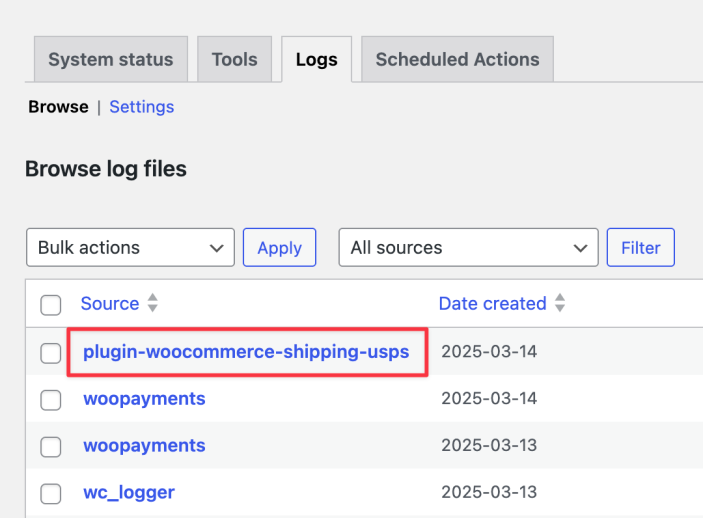Sort by Source using sort arrows icon
This screenshot has width=703, height=518.
(153, 303)
